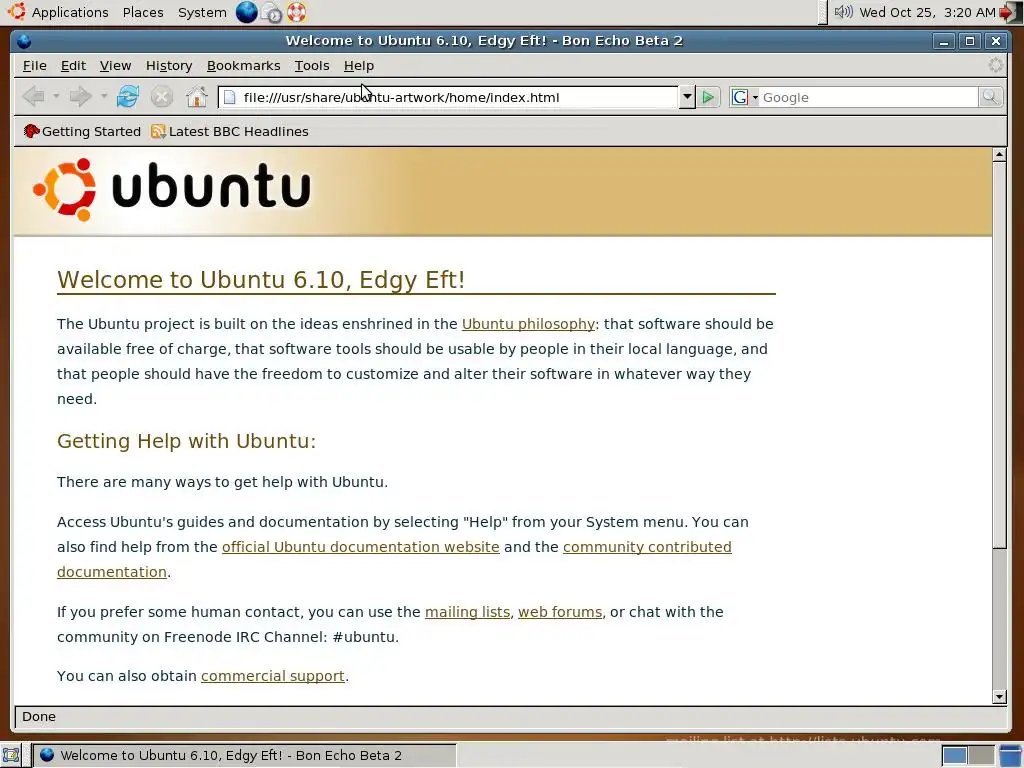
Task: Click the Latest BBC Headlines feed icon
Action: [x=158, y=131]
